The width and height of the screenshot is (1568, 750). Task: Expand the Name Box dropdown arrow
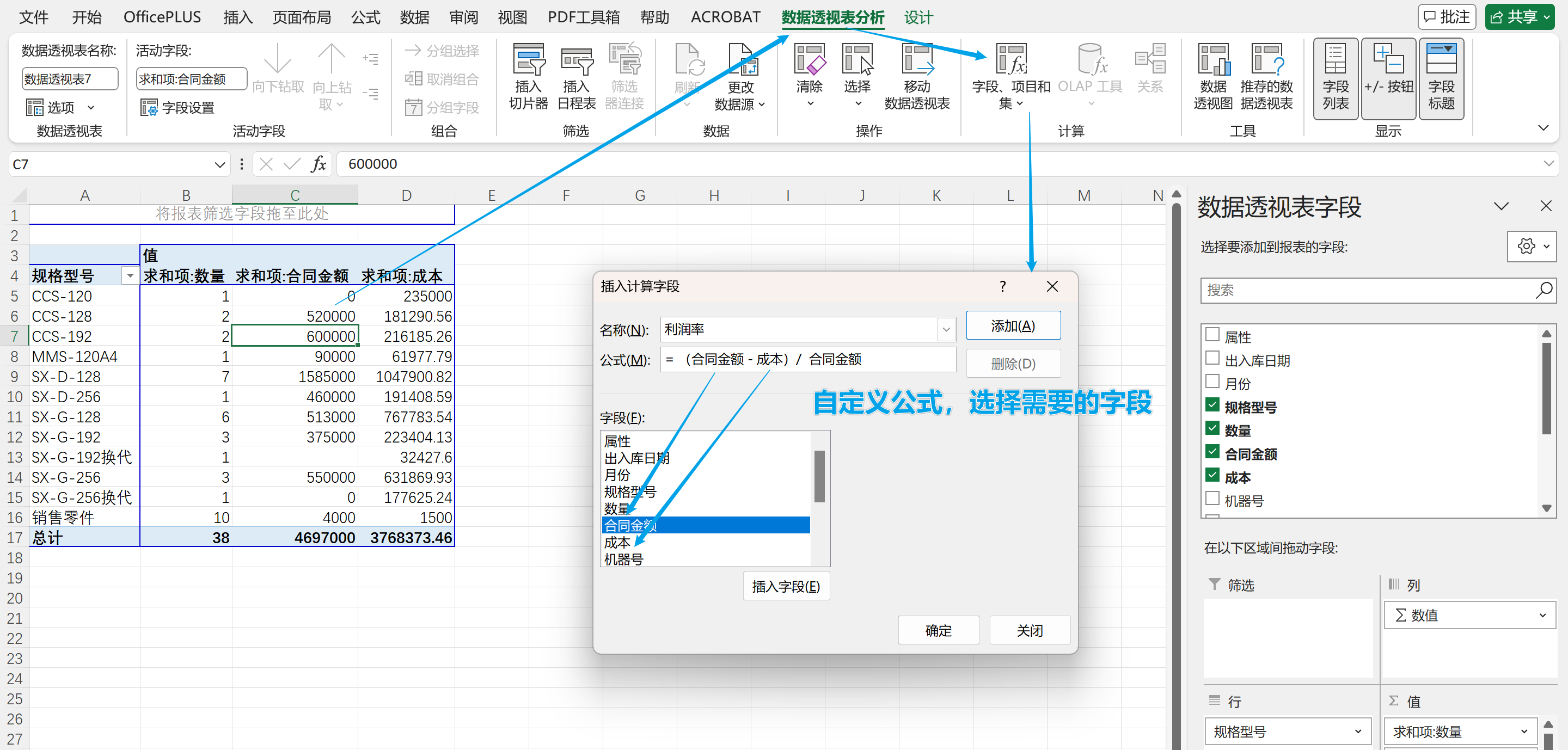click(x=219, y=164)
